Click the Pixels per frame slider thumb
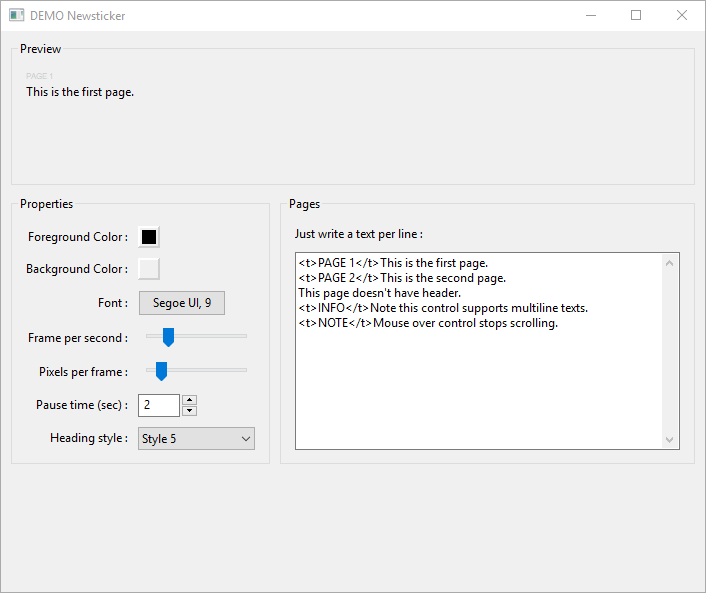This screenshot has width=706, height=593. (161, 371)
